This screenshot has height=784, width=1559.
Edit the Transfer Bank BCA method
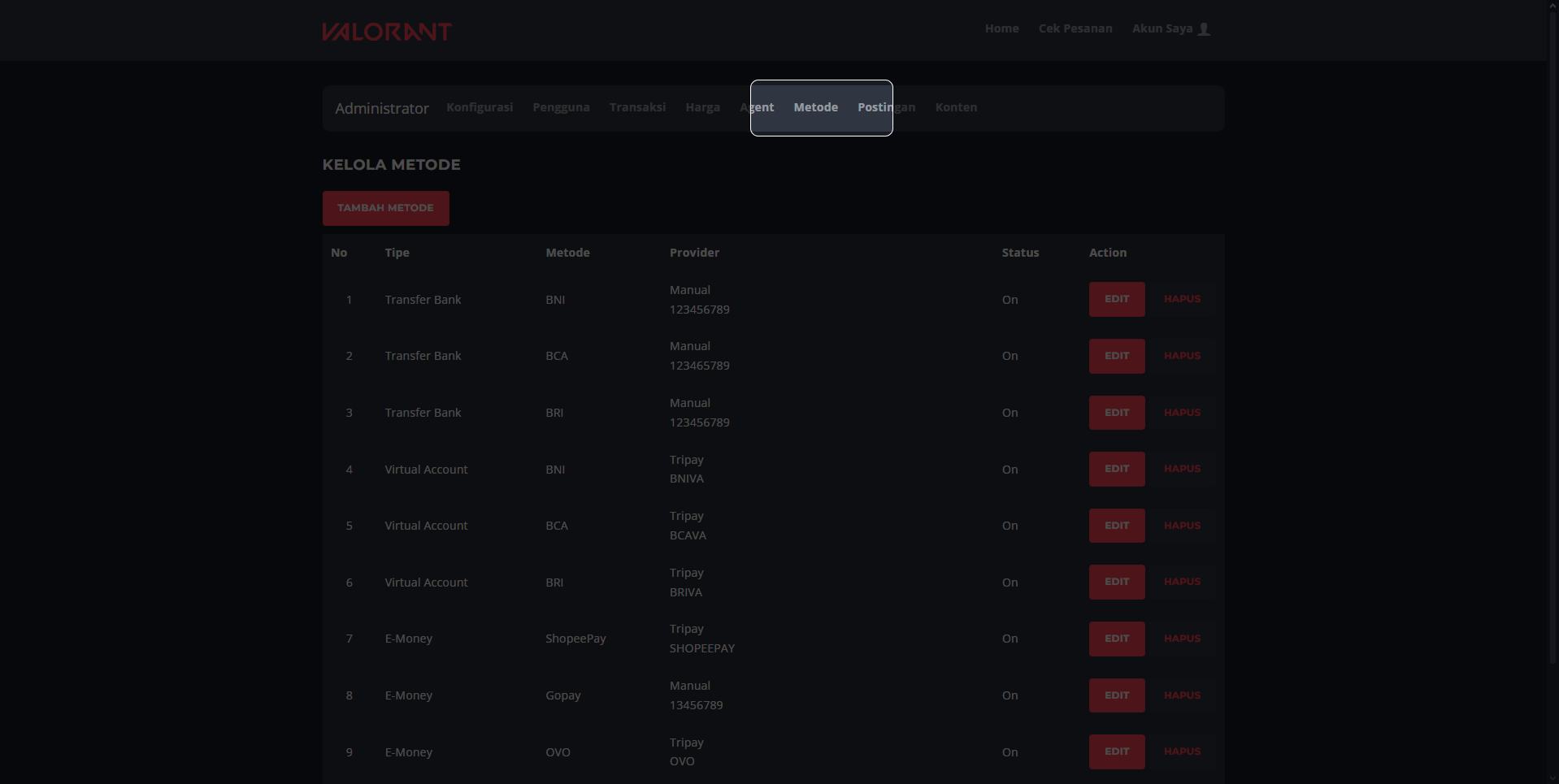[x=1117, y=356]
